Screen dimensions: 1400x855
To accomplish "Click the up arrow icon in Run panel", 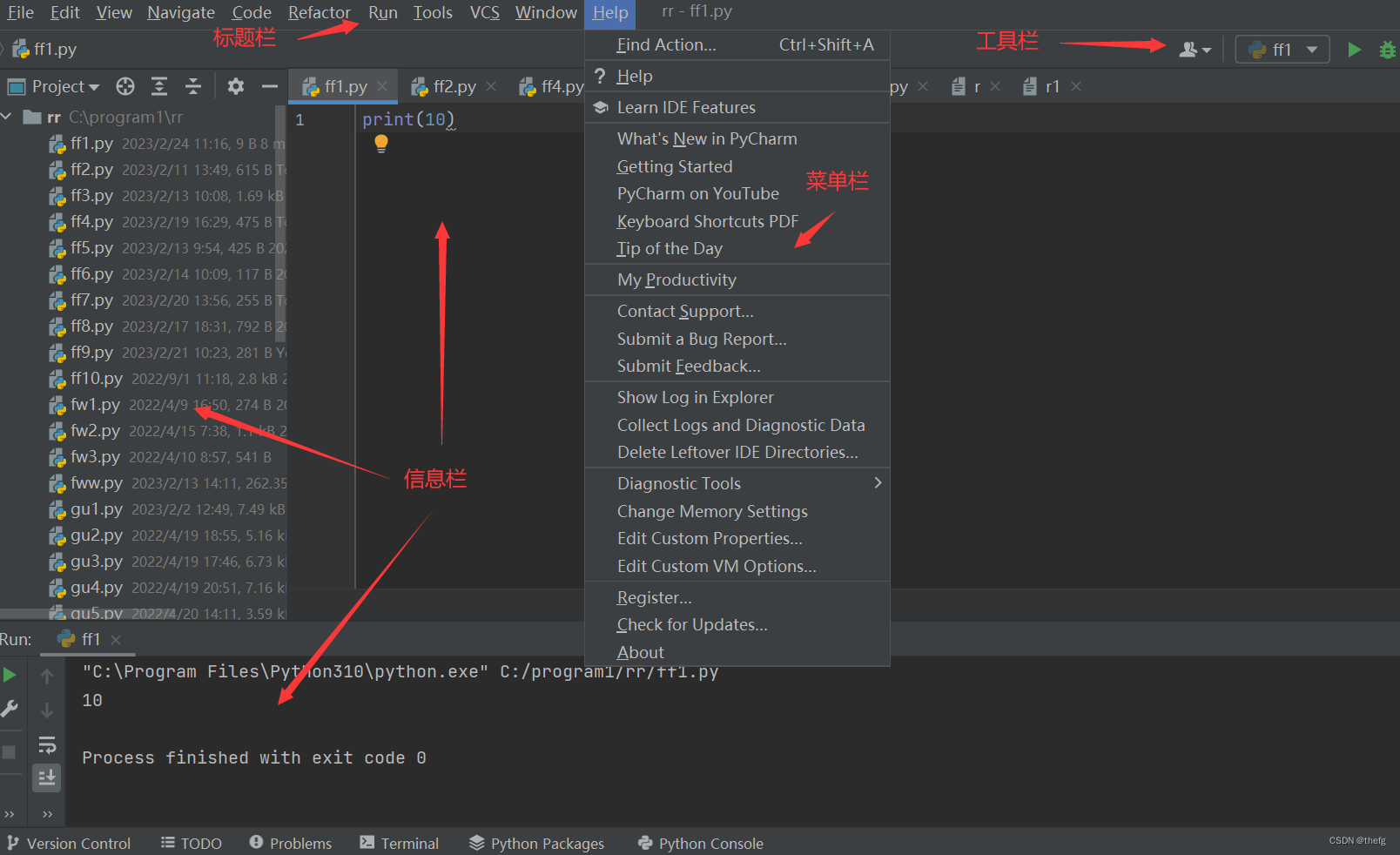I will pyautogui.click(x=47, y=676).
